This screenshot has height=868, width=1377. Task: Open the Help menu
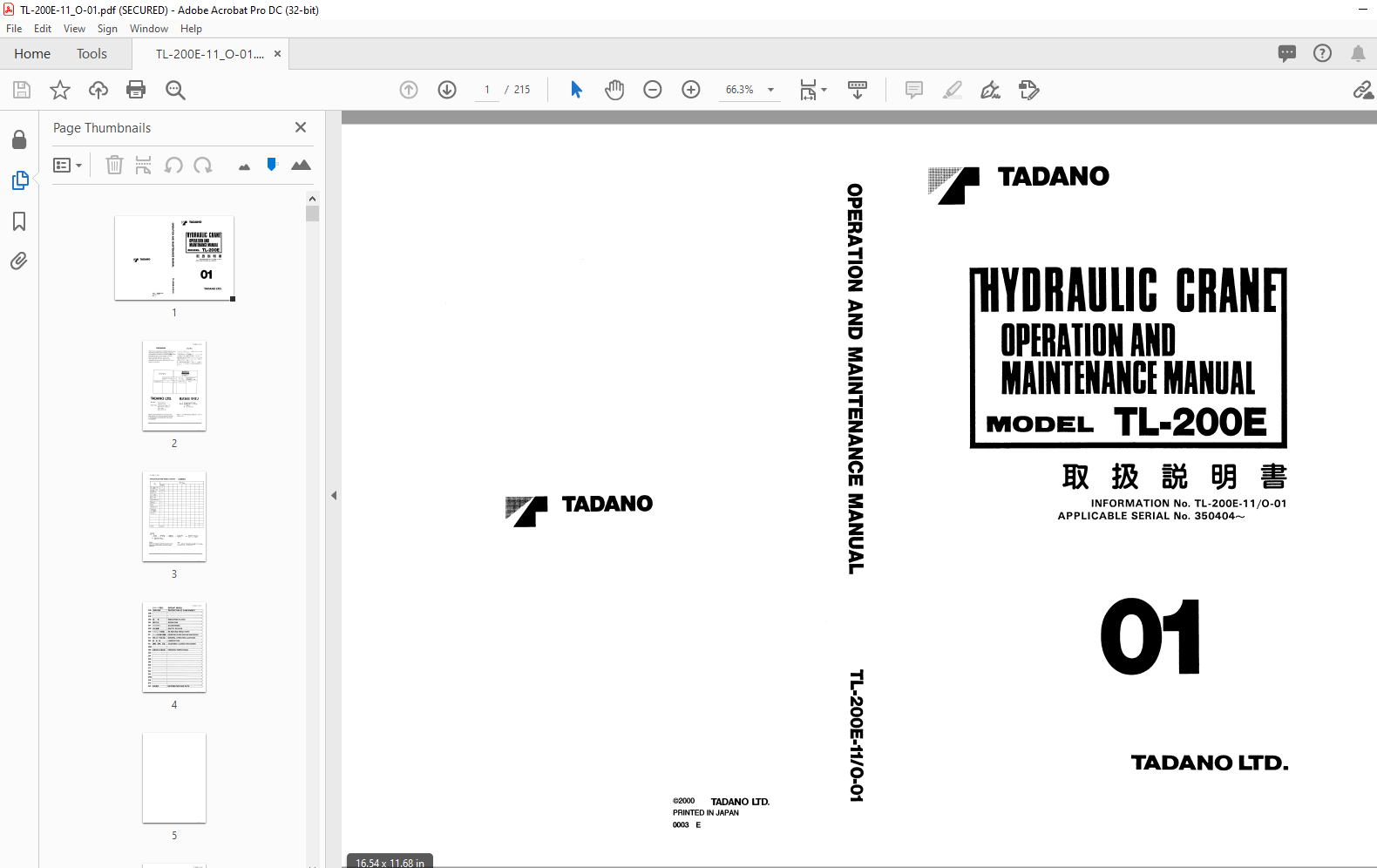click(x=191, y=29)
